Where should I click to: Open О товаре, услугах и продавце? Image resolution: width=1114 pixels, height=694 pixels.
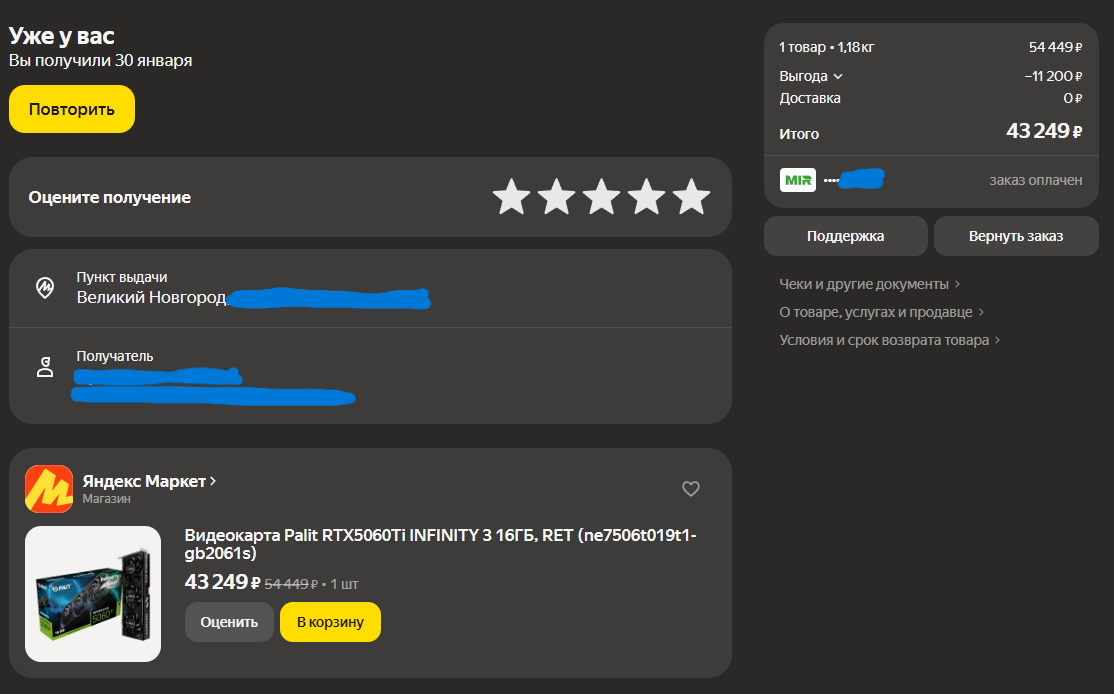881,312
